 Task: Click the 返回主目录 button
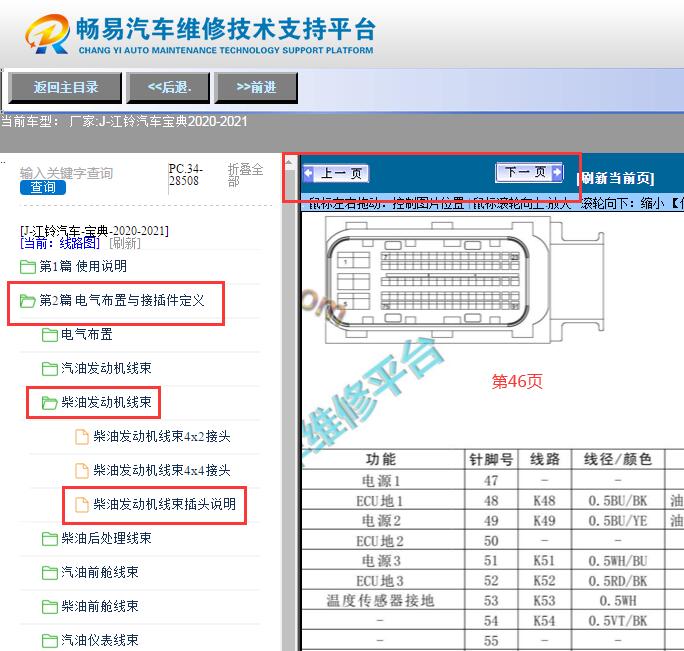(65, 88)
